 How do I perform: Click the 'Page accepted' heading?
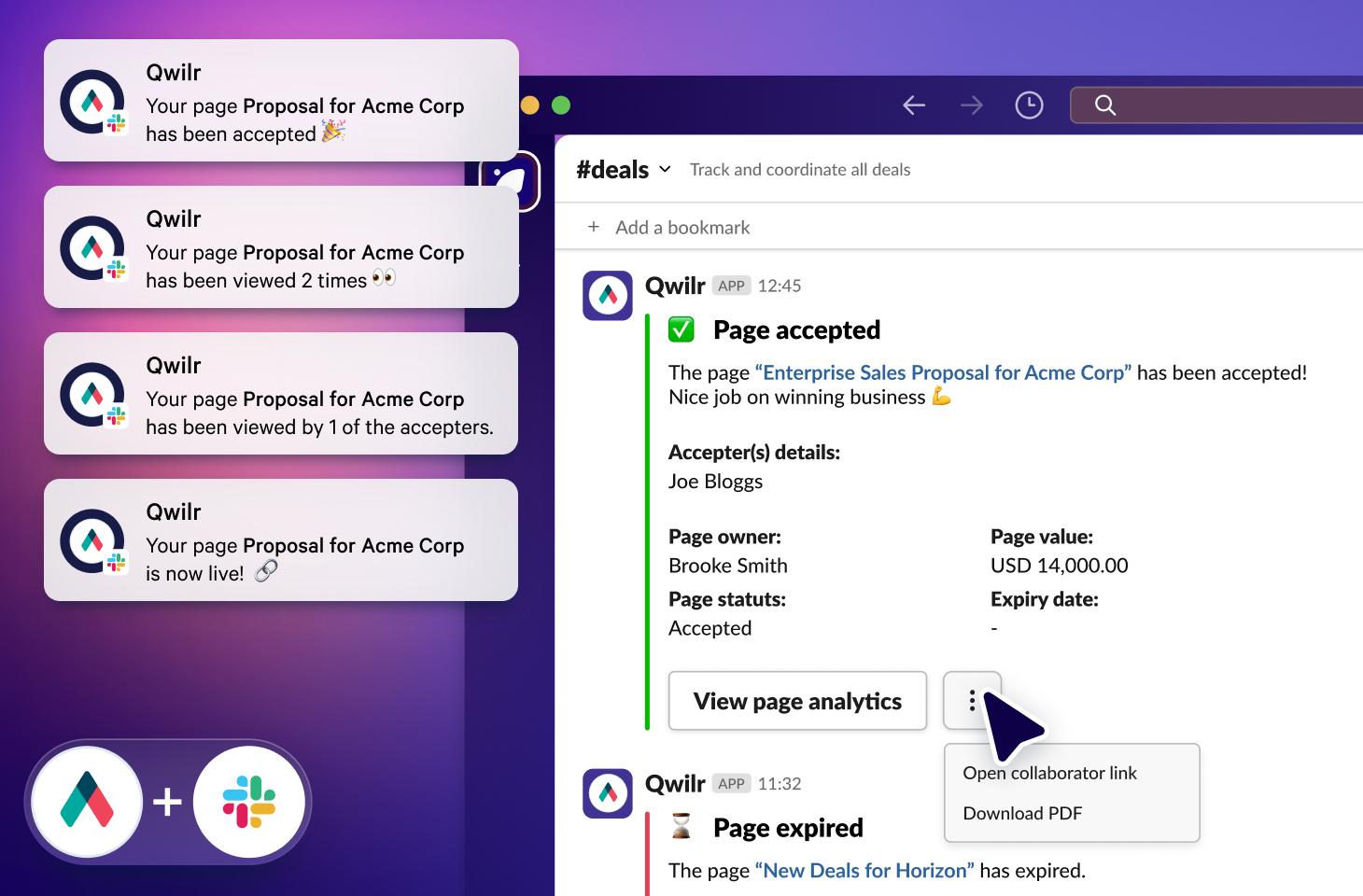[x=796, y=329]
